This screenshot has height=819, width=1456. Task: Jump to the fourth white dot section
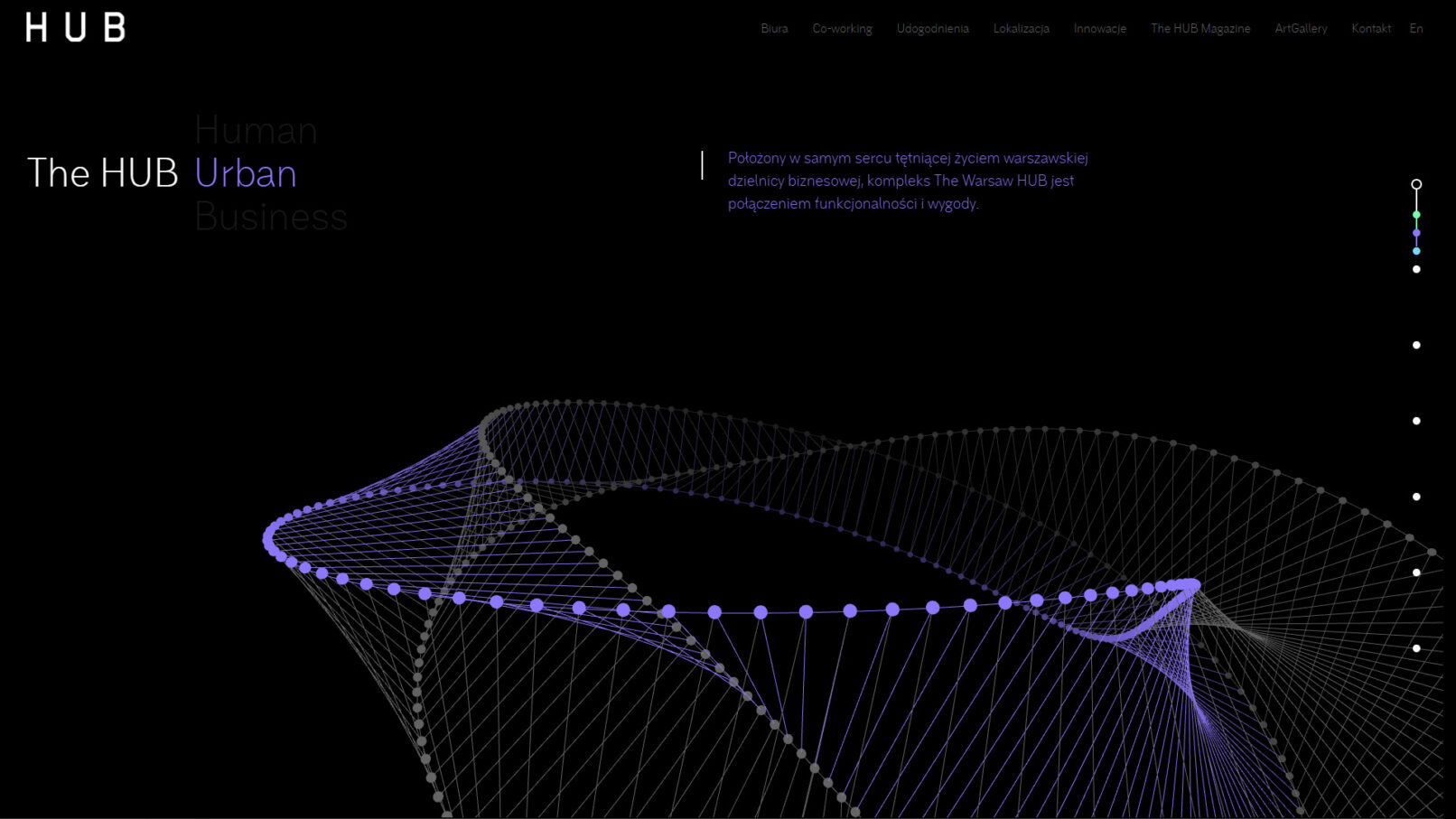tap(1416, 497)
